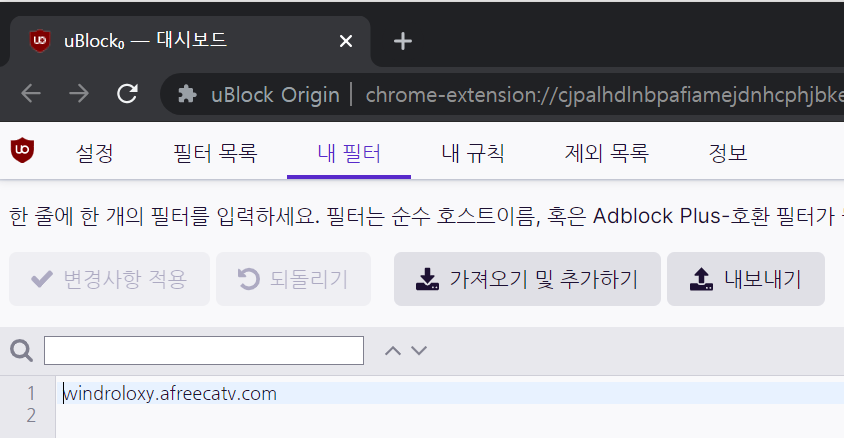Click line number 1 in the editor gutter
Viewport: 844px width, 438px height.
tap(31, 393)
